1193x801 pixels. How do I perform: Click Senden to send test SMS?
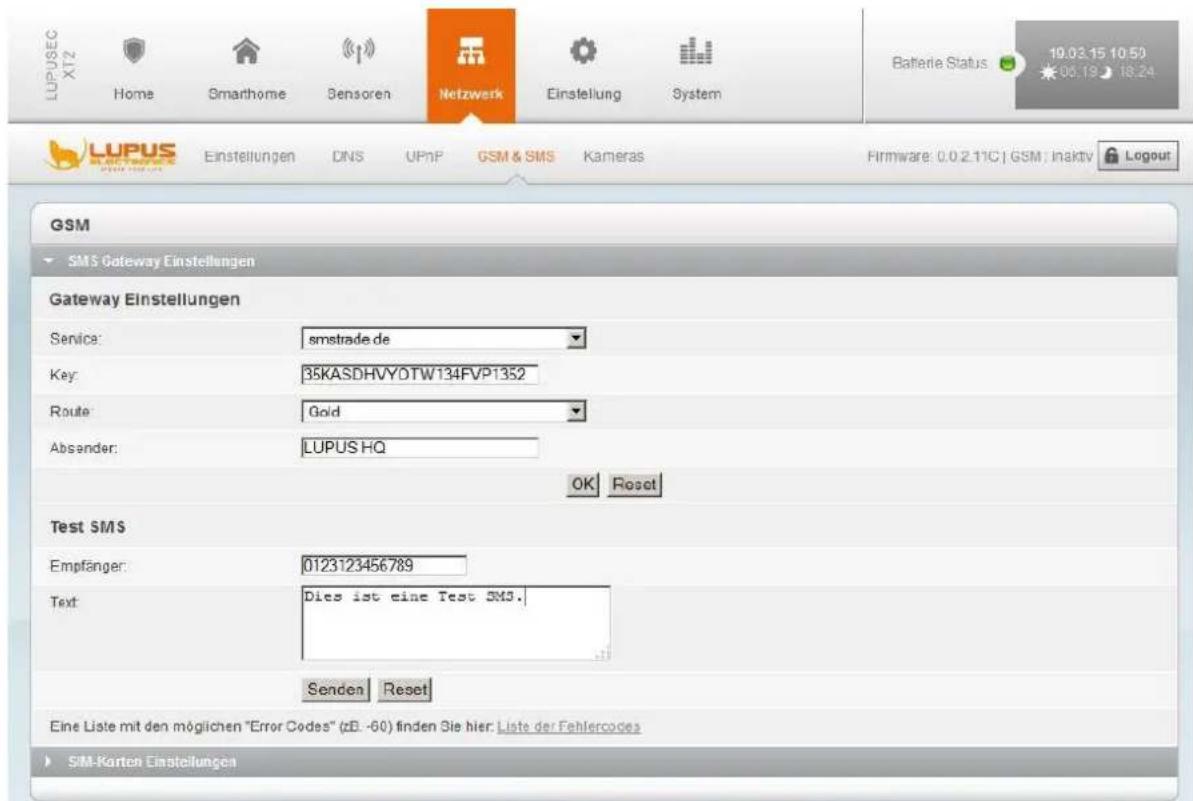[x=336, y=689]
